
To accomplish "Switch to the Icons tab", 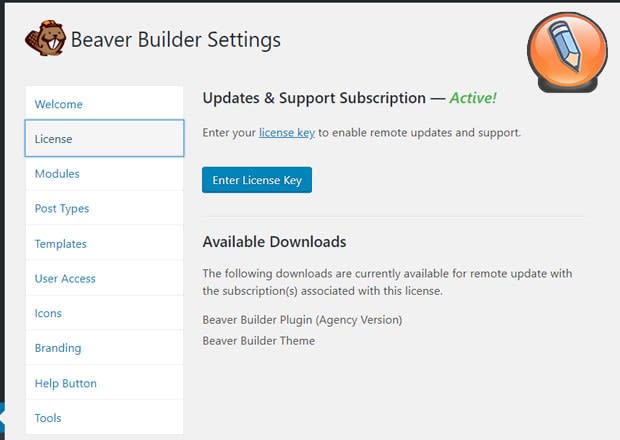I will pyautogui.click(x=104, y=313).
